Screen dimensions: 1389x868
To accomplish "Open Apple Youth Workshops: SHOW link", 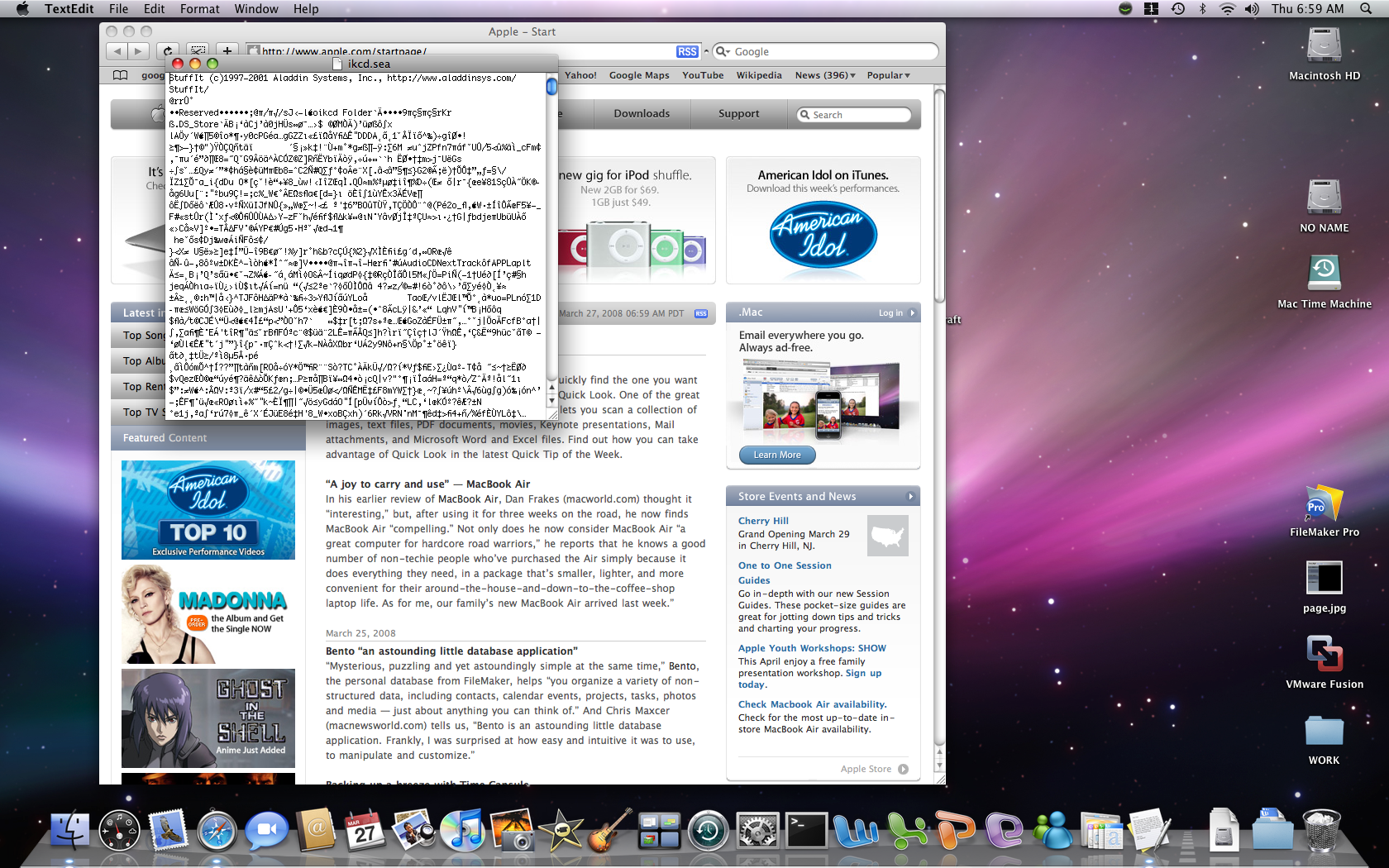I will pos(812,648).
